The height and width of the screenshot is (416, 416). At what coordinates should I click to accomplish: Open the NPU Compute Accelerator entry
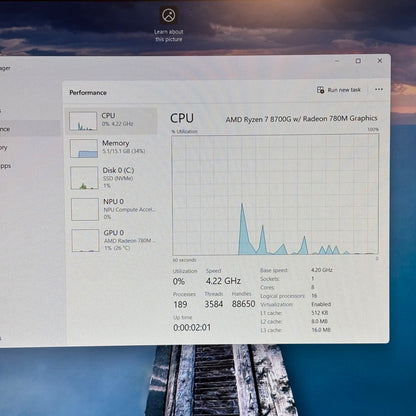113,209
